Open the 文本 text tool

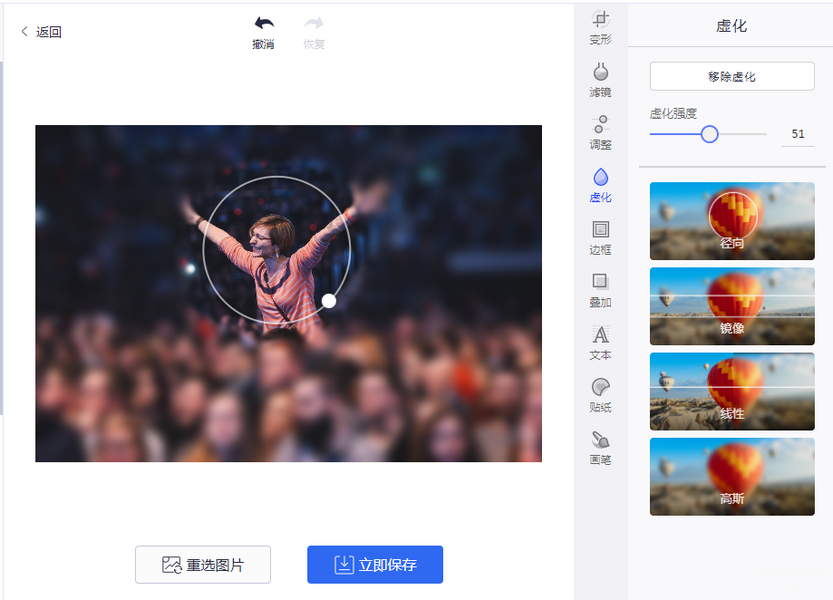(600, 341)
